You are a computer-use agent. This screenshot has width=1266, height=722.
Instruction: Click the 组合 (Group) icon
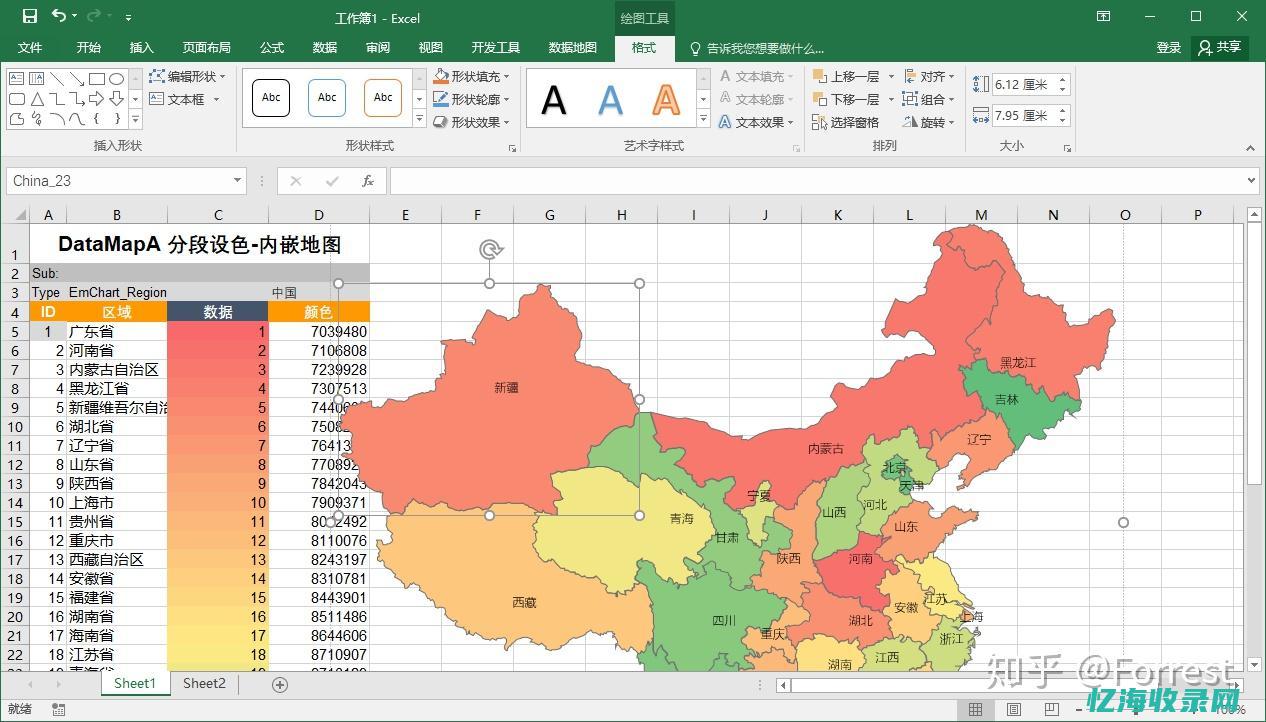coord(910,98)
